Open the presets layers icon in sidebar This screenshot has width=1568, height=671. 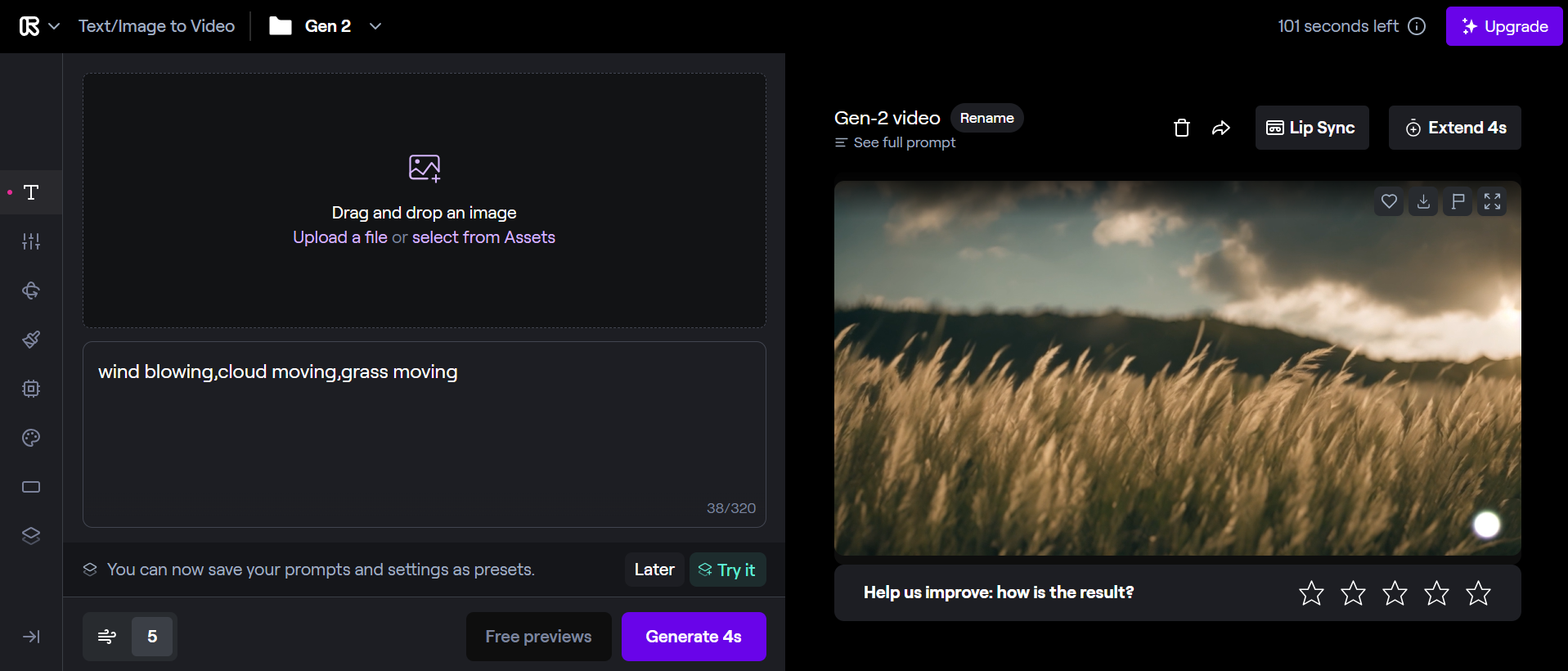[31, 536]
